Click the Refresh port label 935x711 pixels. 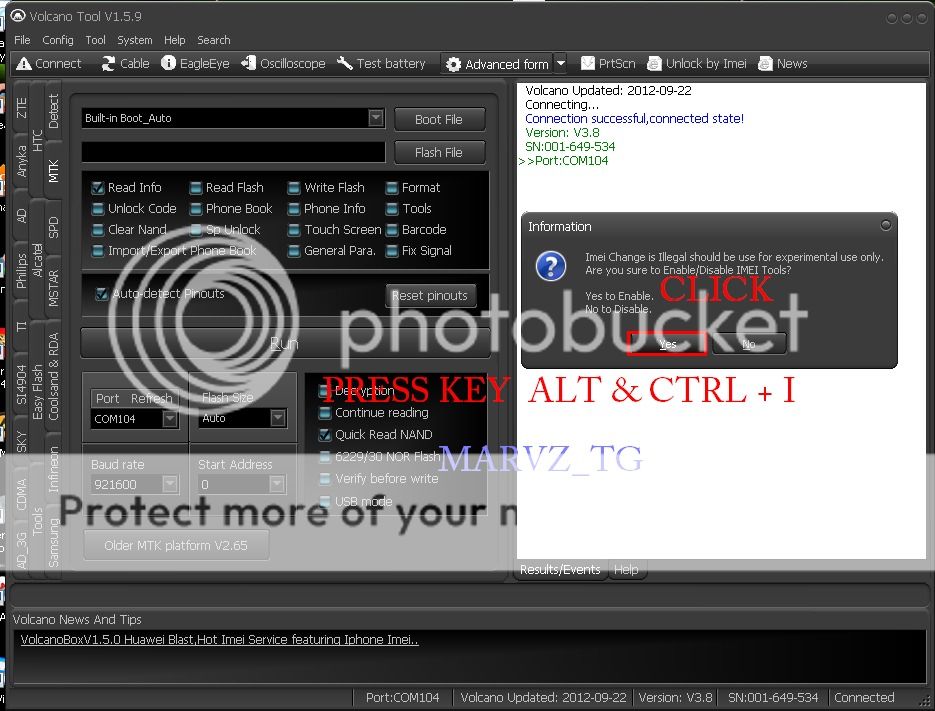(151, 398)
